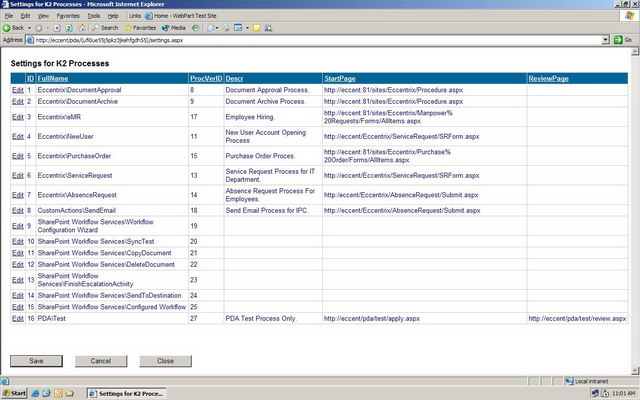Screen dimensions: 640x400
Task: Click the 11:01 AM system clock
Action: (624, 393)
